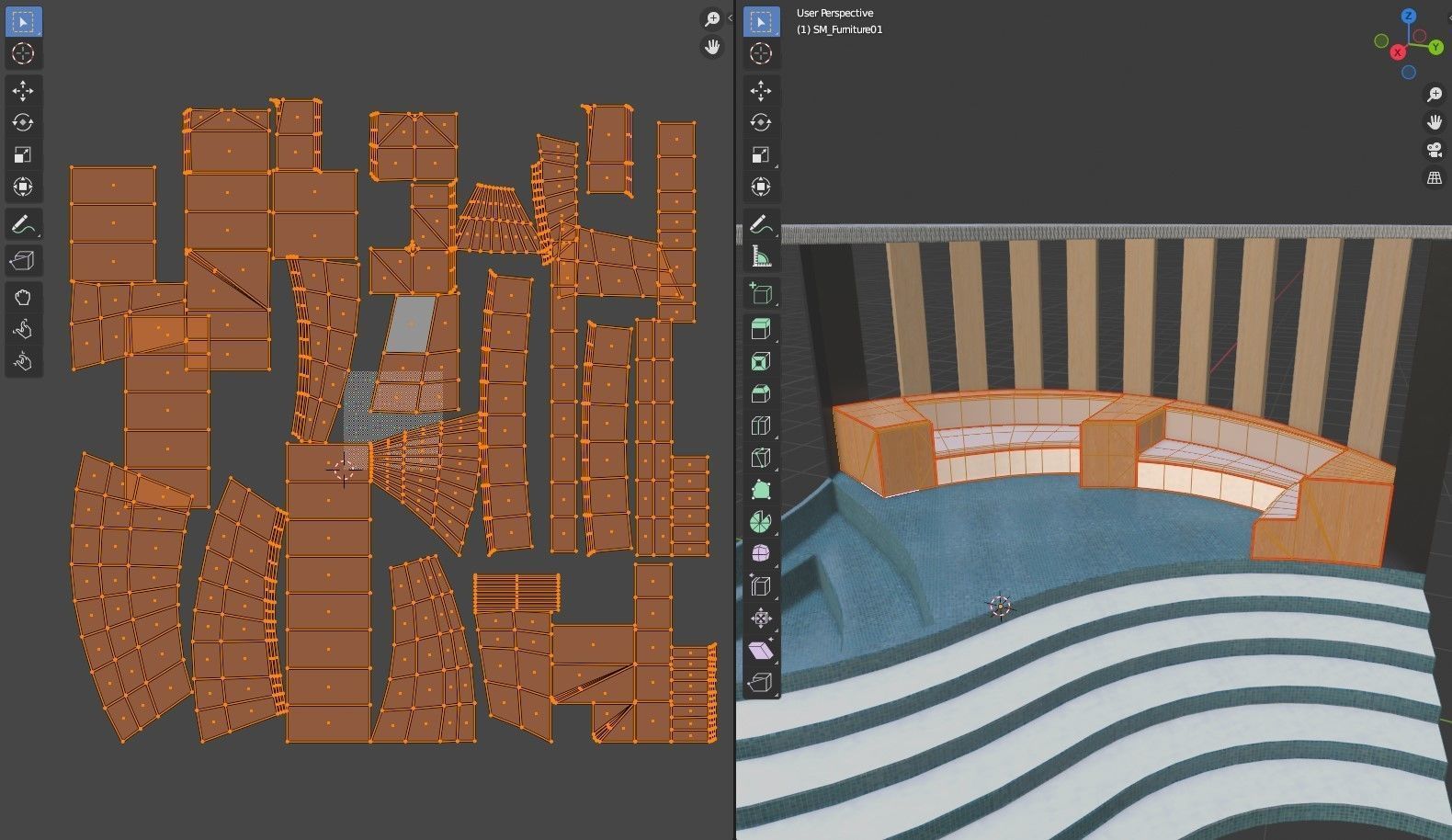The width and height of the screenshot is (1452, 840).
Task: Click the '(1) SM_Furniture01' object label
Action: click(839, 29)
